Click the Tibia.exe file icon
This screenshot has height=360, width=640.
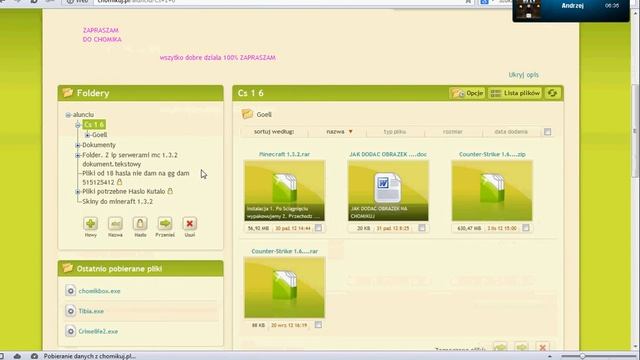[71, 311]
